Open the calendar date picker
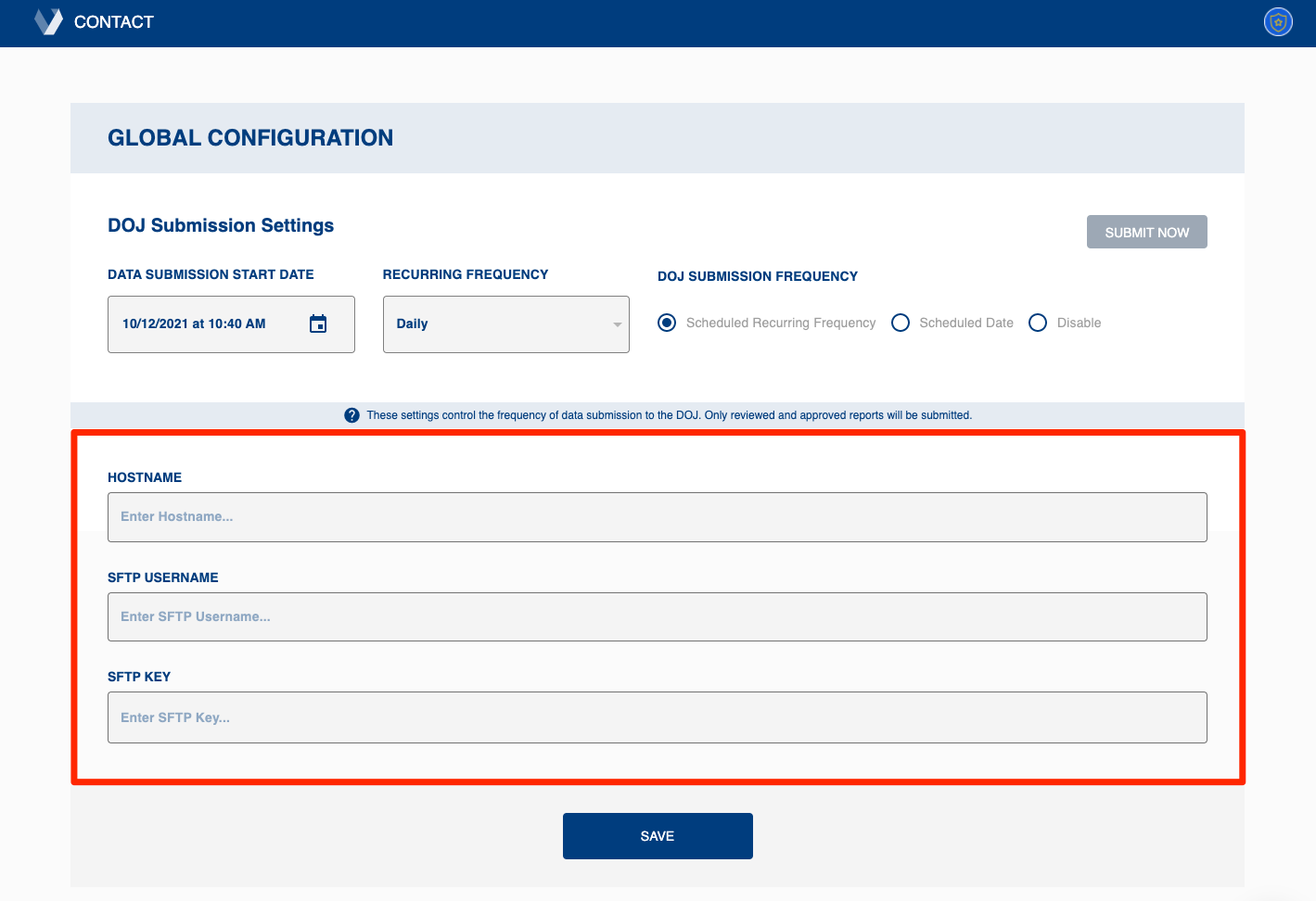Screen dimensions: 1316x901 318,324
